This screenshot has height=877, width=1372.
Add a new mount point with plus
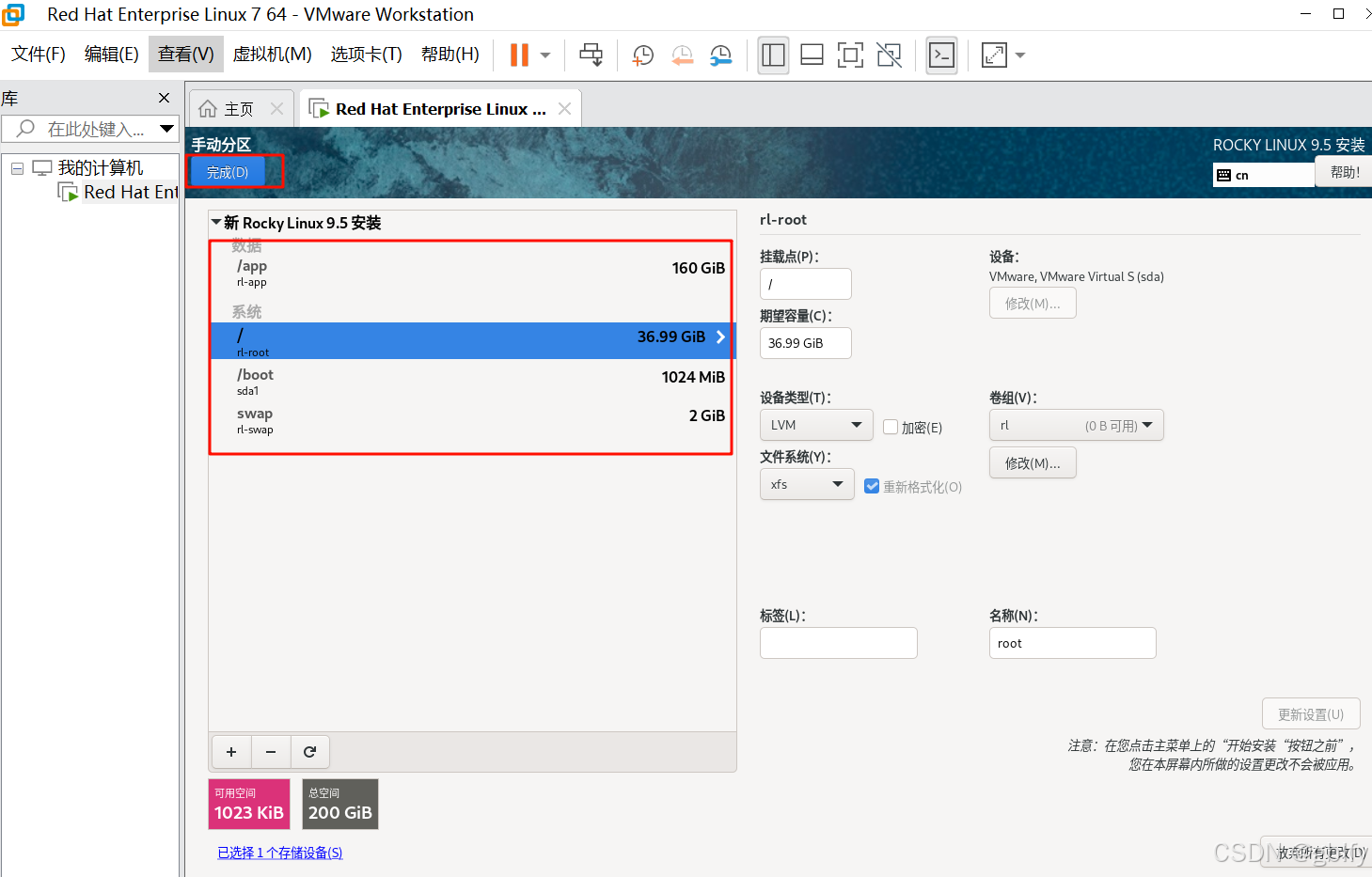(231, 752)
